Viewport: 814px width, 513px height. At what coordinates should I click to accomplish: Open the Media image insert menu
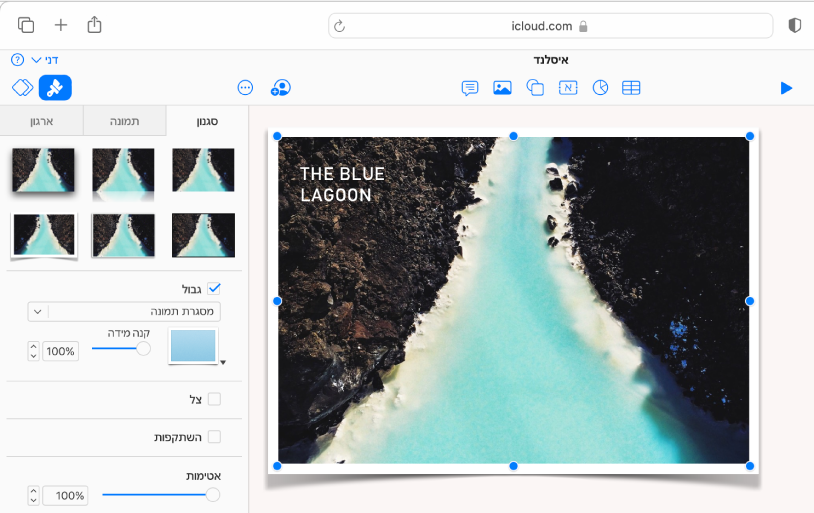502,88
